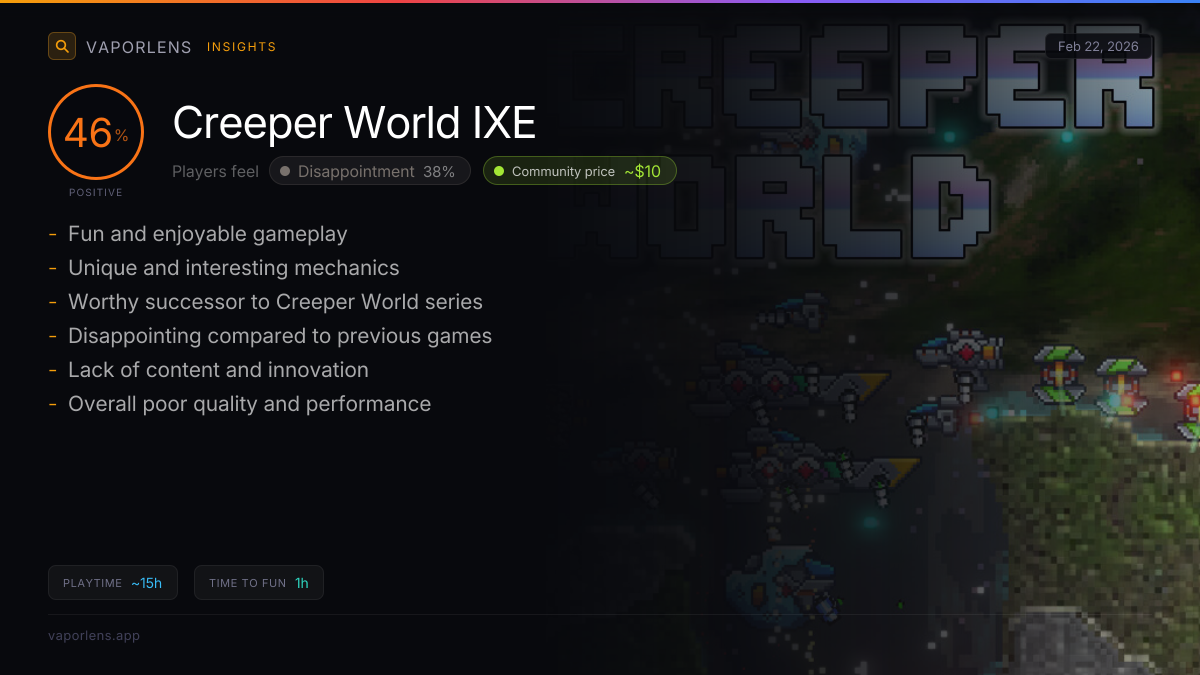The height and width of the screenshot is (675, 1200).
Task: Open the VAPORLENS brand name
Action: tap(139, 47)
